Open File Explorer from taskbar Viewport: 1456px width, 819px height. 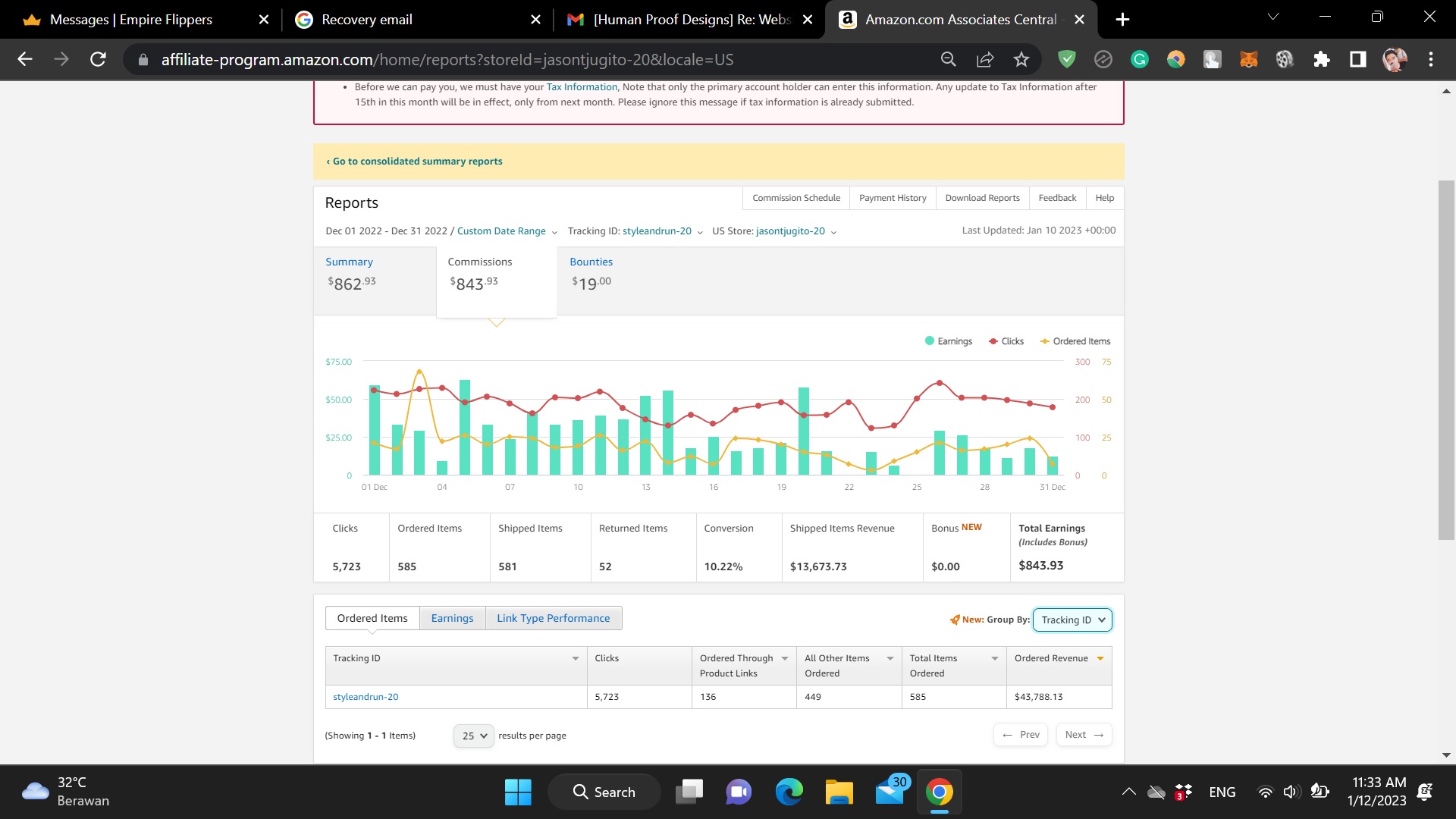tap(839, 792)
